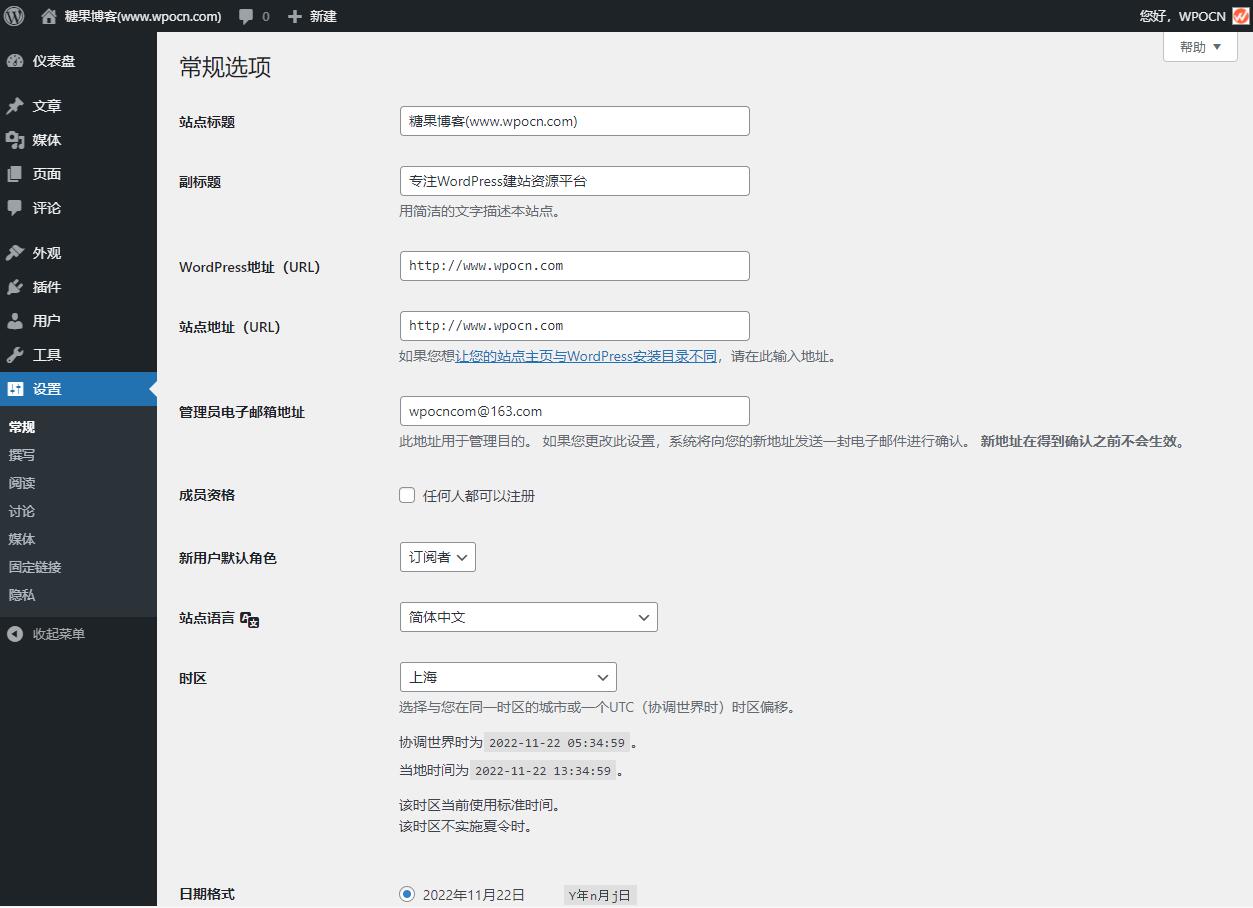Click the 副标题 input field

pos(575,181)
